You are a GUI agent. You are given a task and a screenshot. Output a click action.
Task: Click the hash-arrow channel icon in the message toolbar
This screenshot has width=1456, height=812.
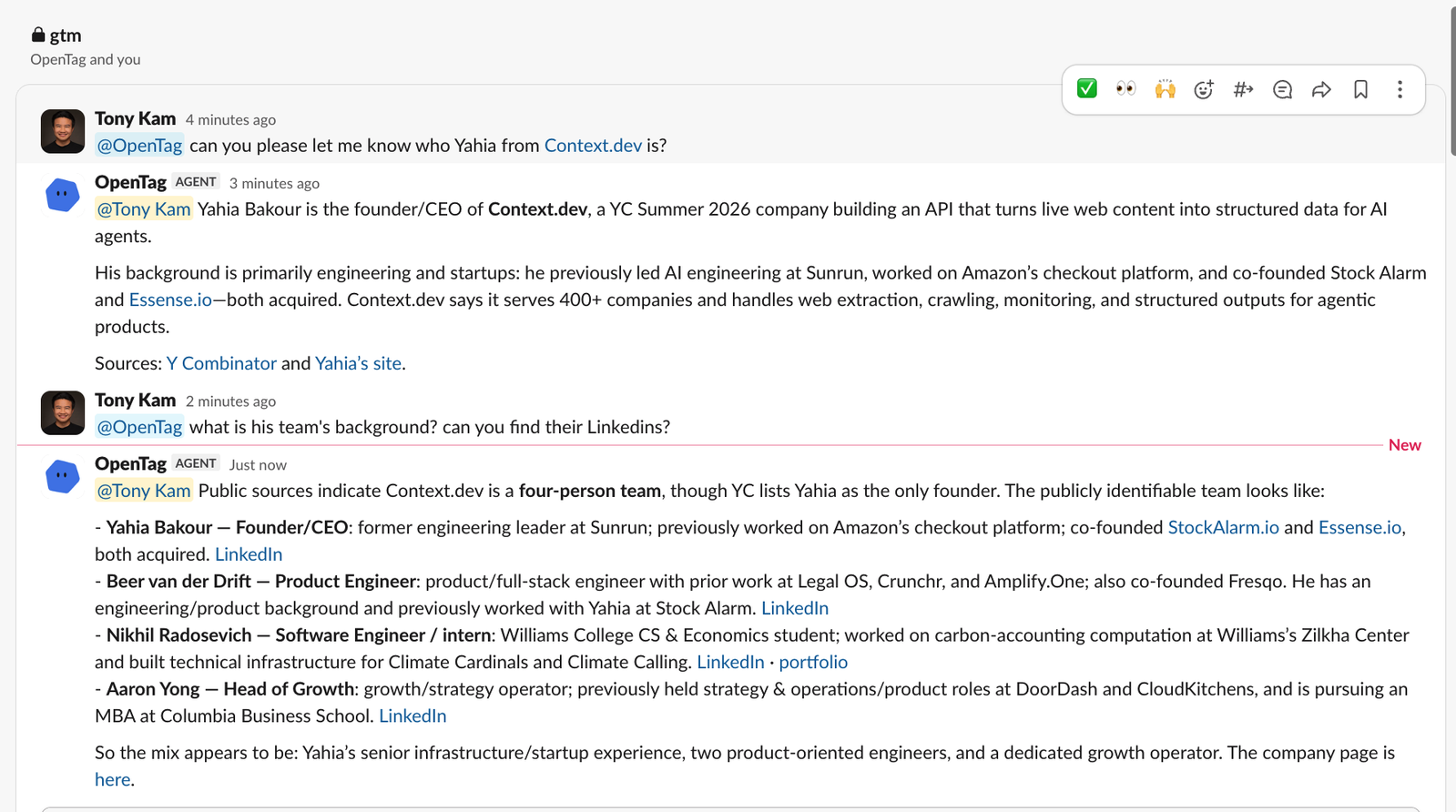pyautogui.click(x=1243, y=89)
